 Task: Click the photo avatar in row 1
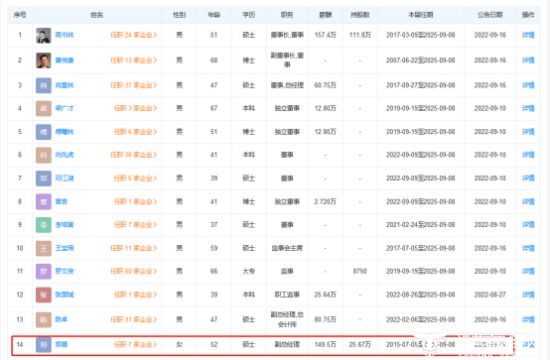click(x=43, y=35)
